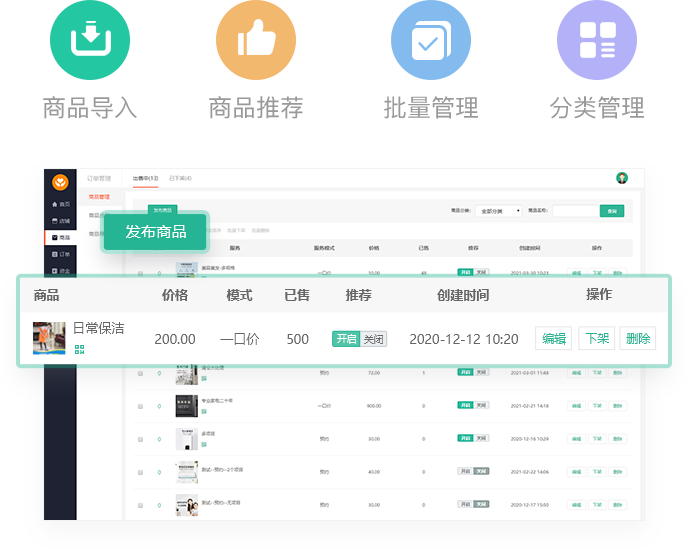Image resolution: width=688 pixels, height=549 pixels.
Task: Tick checkbox of the 2020-12-16 row
Action: (140, 439)
